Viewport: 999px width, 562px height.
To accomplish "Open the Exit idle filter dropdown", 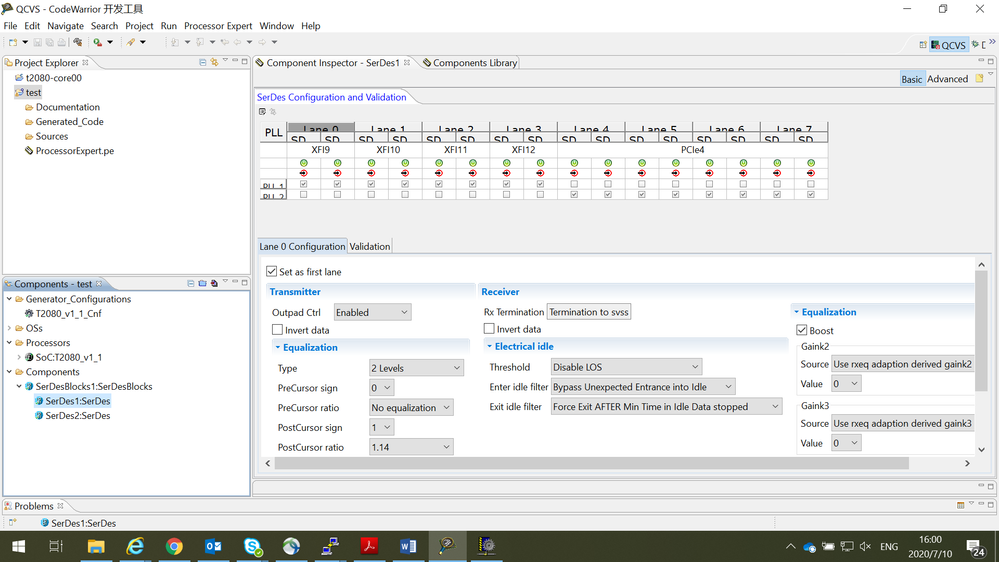I will click(x=666, y=407).
